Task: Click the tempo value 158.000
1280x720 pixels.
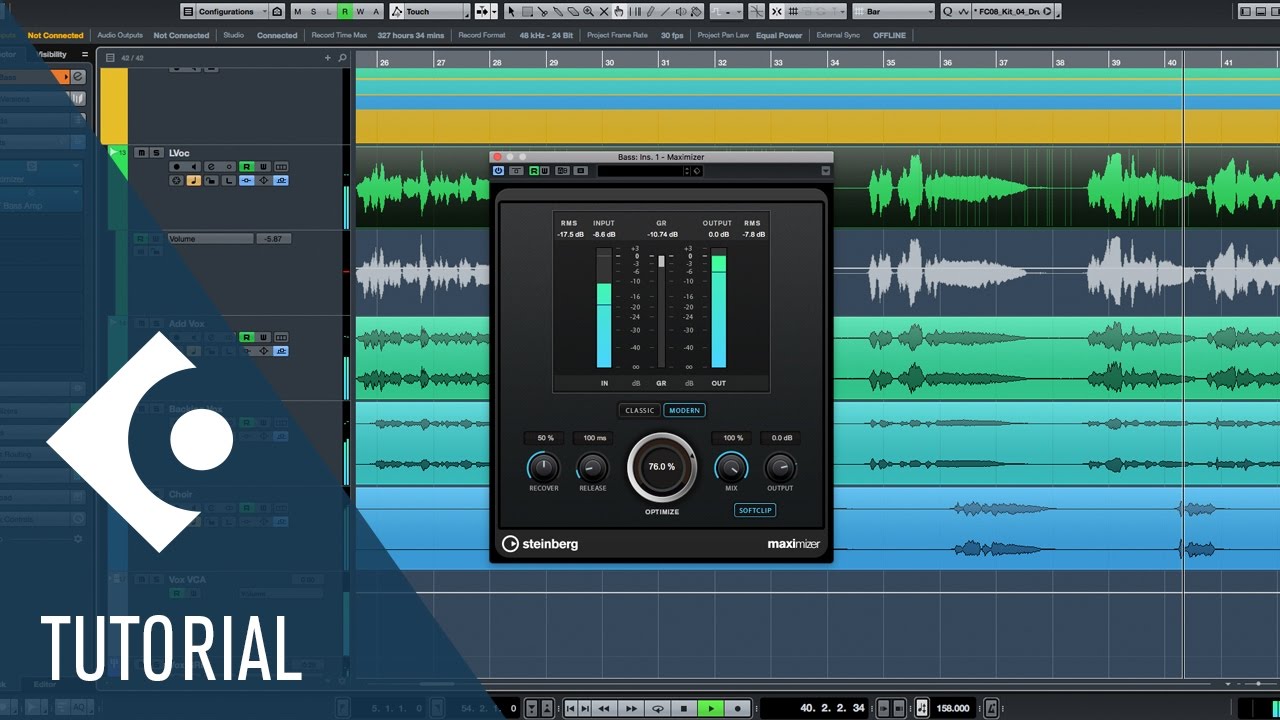Action: coord(953,708)
